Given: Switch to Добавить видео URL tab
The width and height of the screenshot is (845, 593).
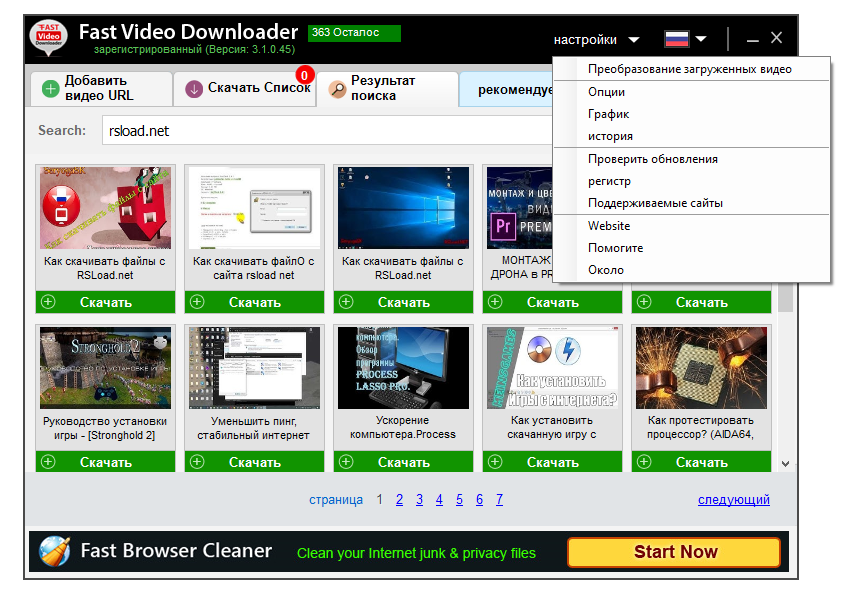Looking at the screenshot, I should (x=101, y=88).
